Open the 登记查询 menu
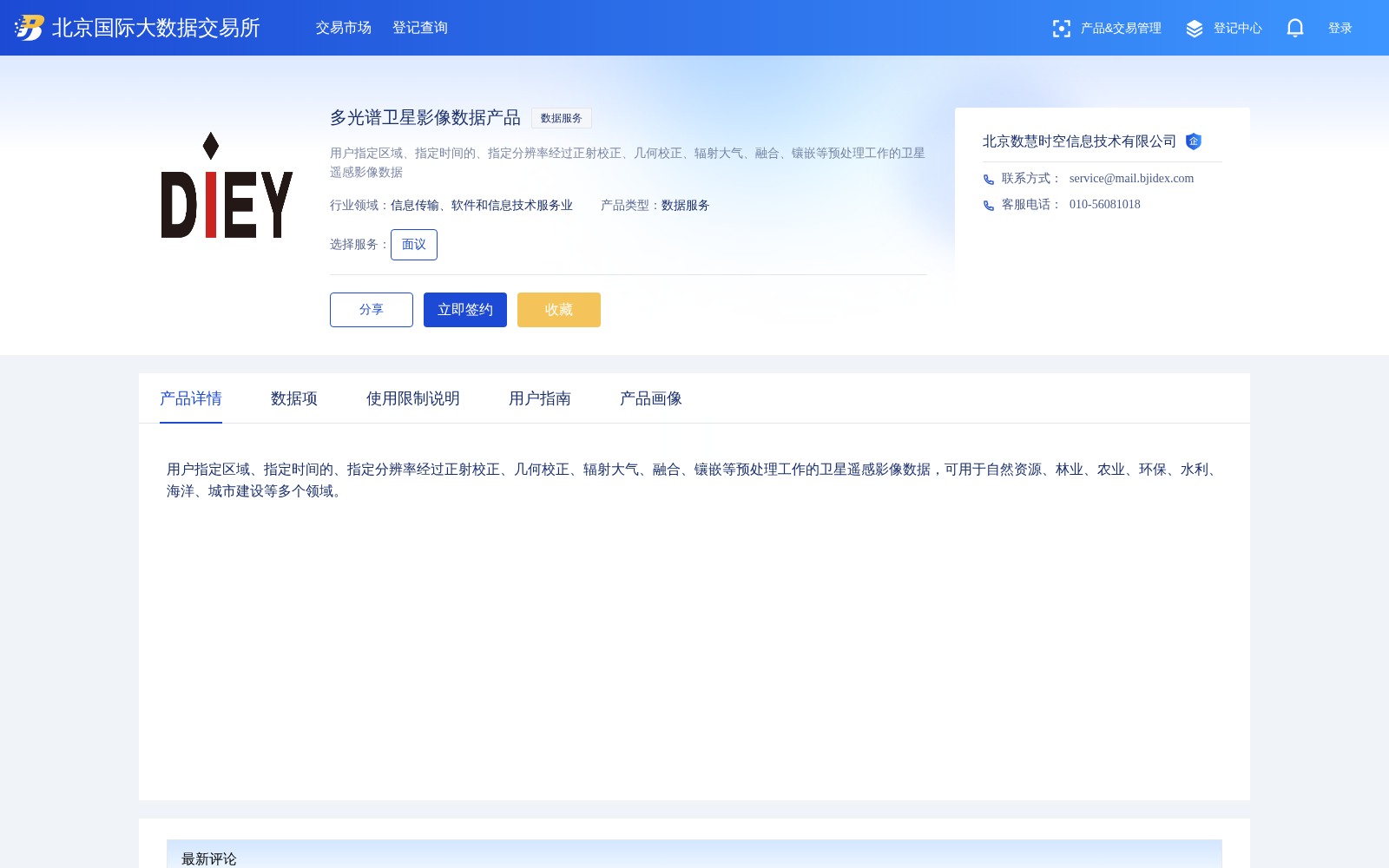1389x868 pixels. pyautogui.click(x=420, y=28)
